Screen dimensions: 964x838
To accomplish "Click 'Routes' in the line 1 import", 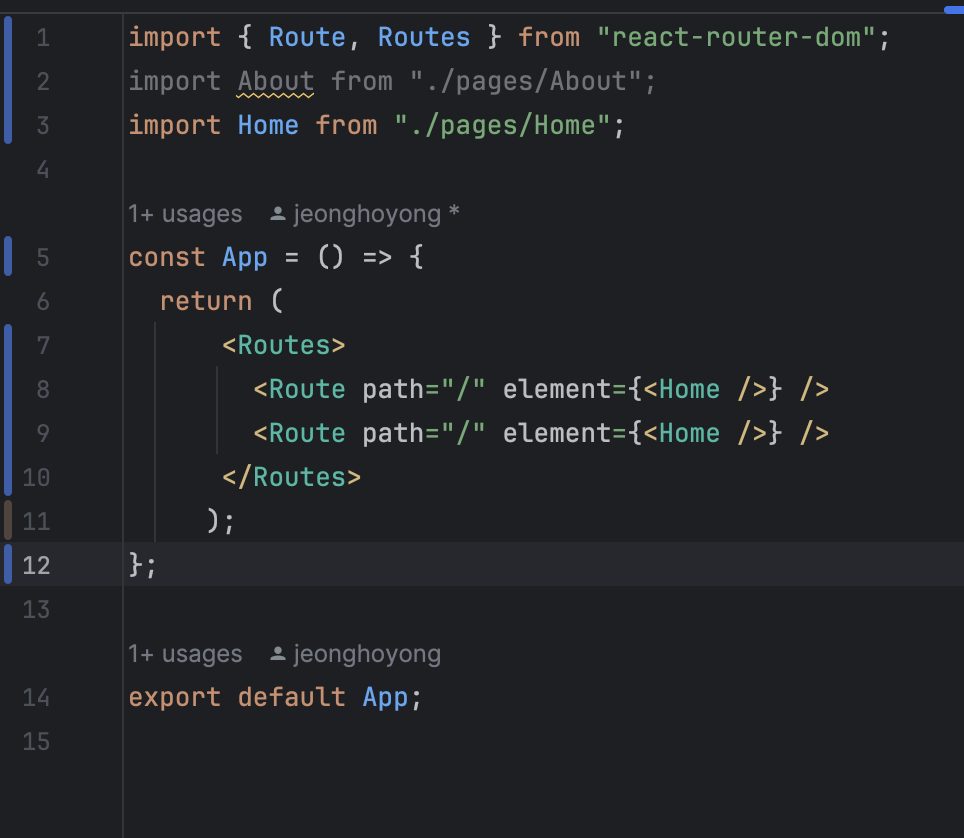I will point(424,38).
